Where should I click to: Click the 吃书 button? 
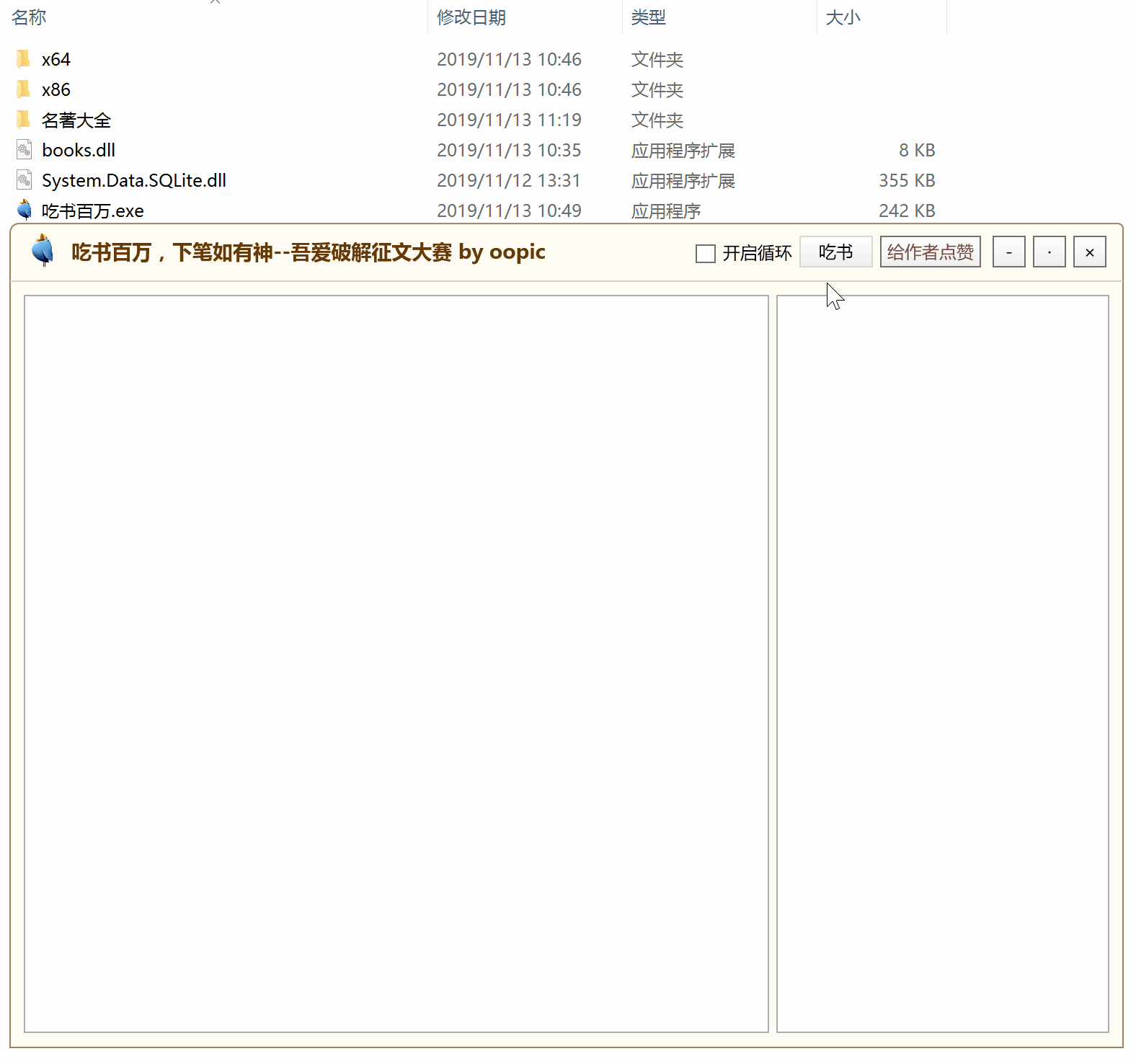836,252
